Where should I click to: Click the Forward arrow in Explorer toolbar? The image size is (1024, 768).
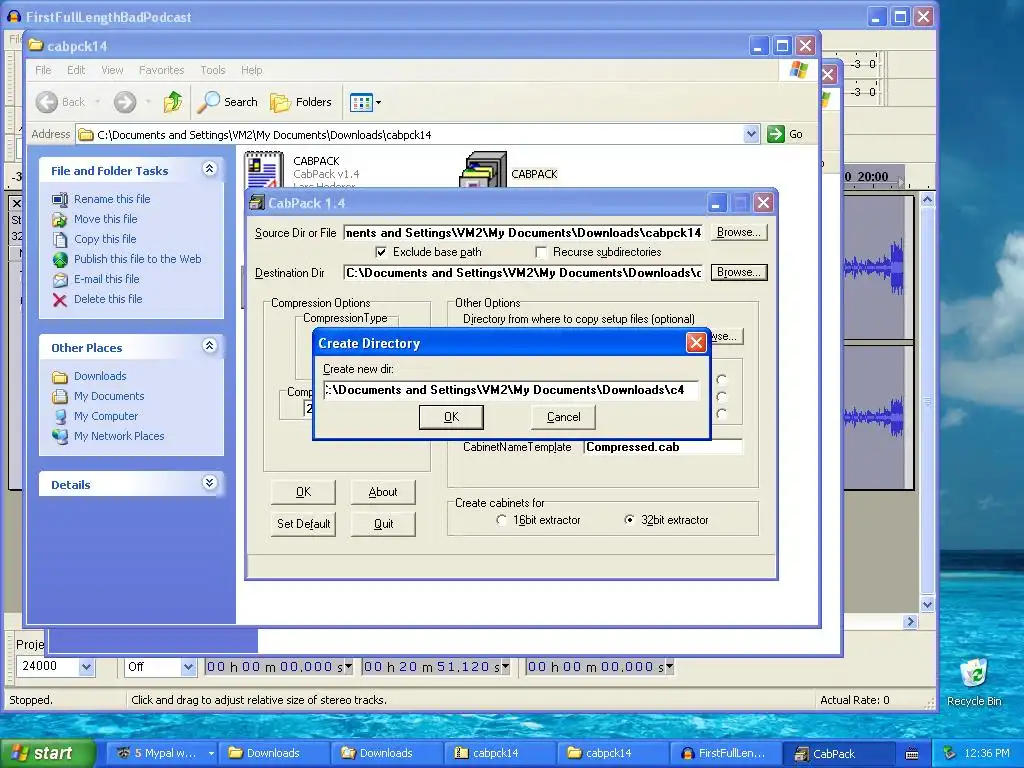point(125,102)
